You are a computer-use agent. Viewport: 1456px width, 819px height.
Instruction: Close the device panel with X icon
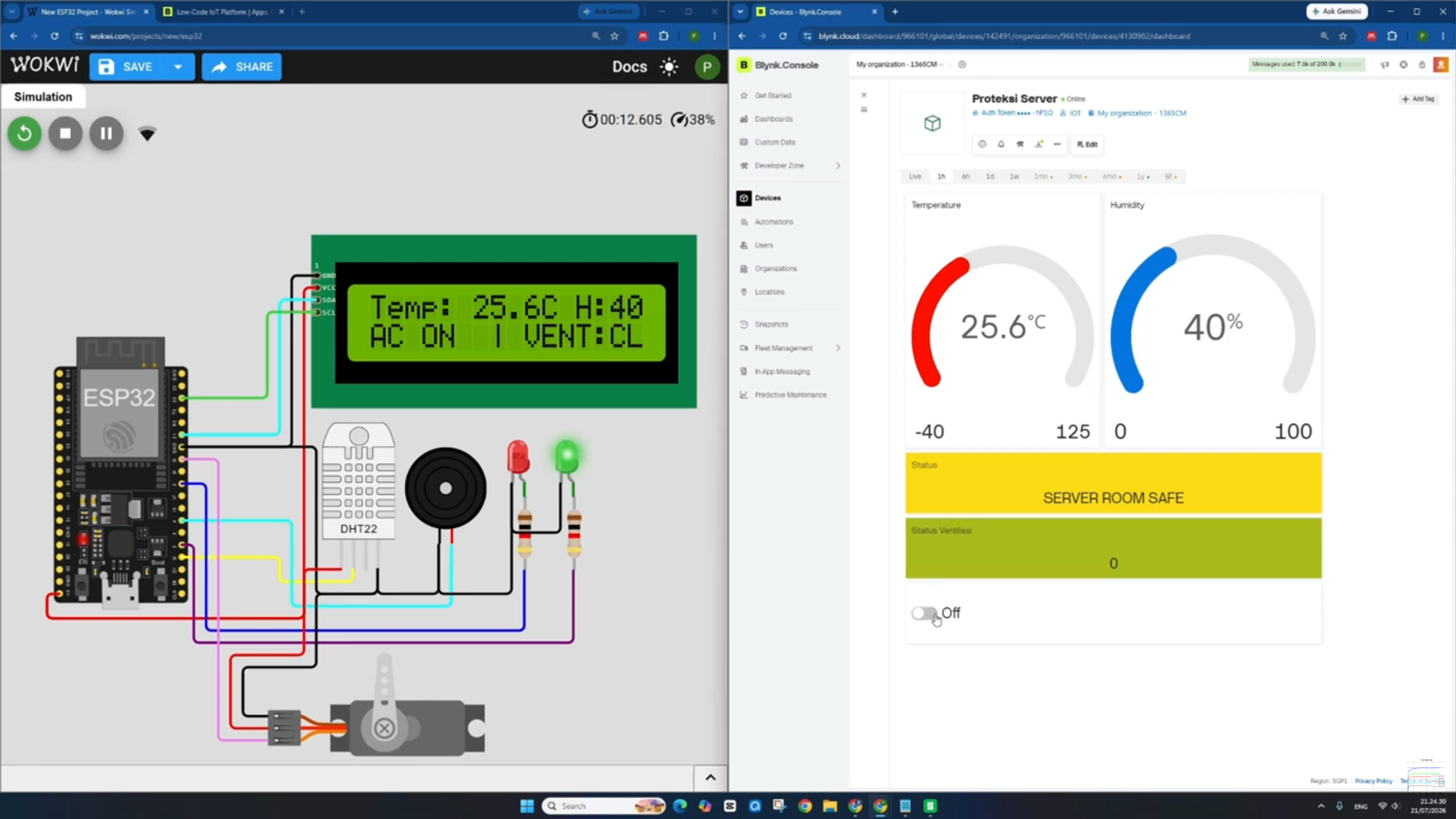tap(864, 95)
